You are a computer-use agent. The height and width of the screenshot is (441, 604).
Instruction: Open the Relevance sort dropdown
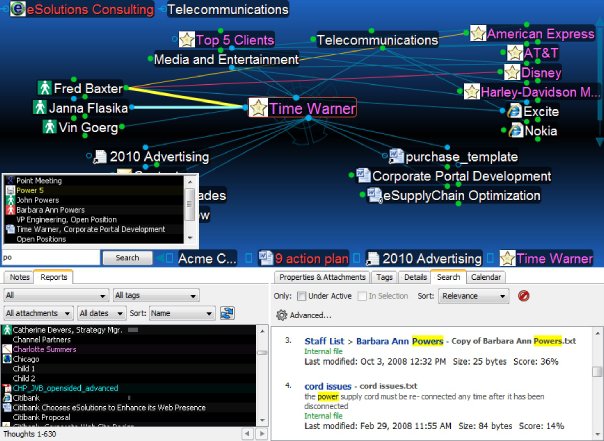click(x=473, y=296)
